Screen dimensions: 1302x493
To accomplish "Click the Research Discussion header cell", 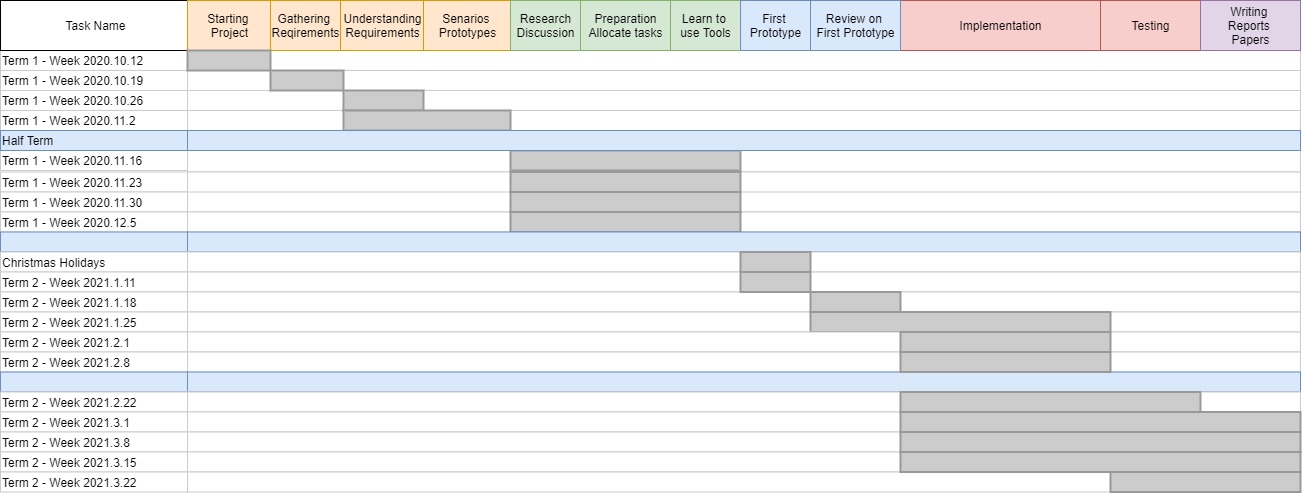I will point(545,26).
